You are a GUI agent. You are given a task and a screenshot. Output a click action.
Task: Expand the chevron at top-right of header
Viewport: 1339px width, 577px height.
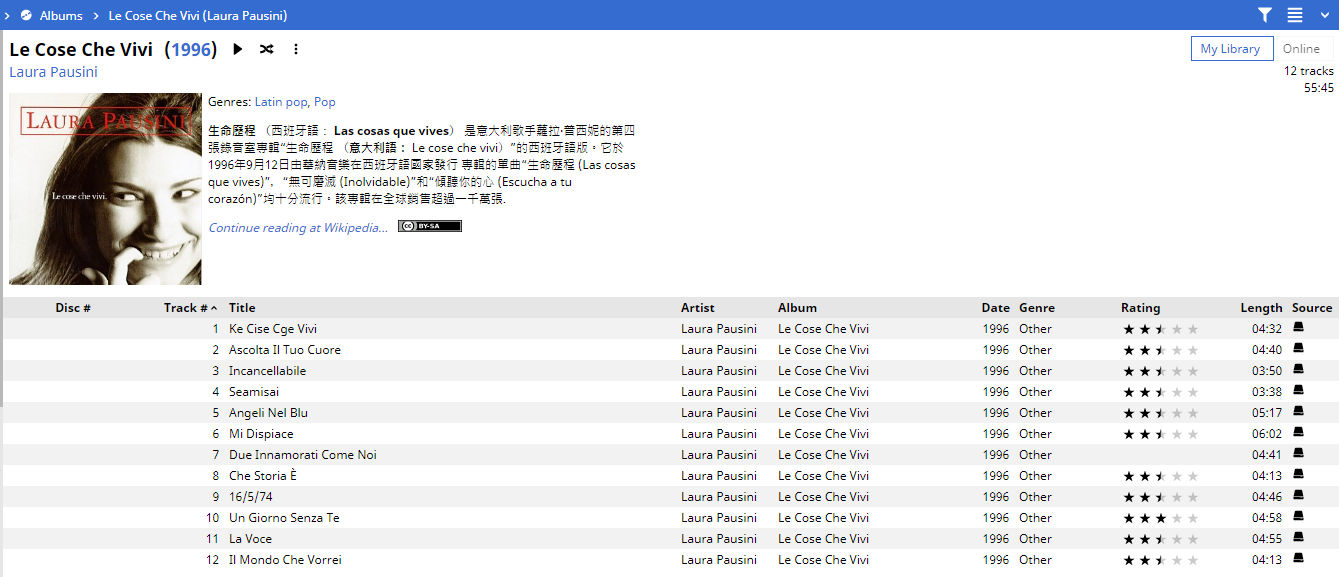1324,15
